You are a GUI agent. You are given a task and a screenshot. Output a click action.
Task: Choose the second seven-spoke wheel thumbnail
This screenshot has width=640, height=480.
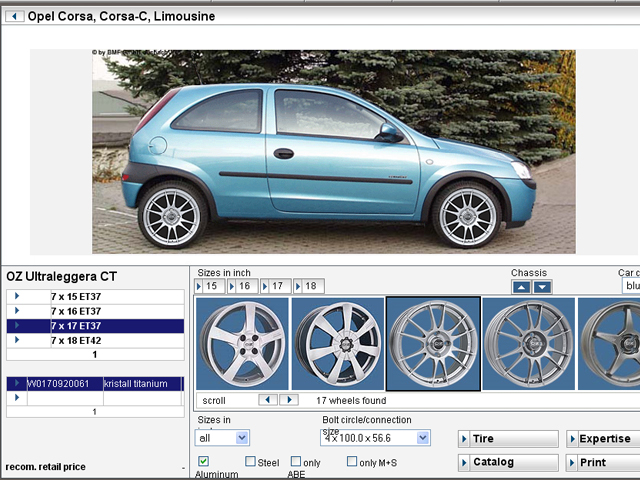[338, 344]
